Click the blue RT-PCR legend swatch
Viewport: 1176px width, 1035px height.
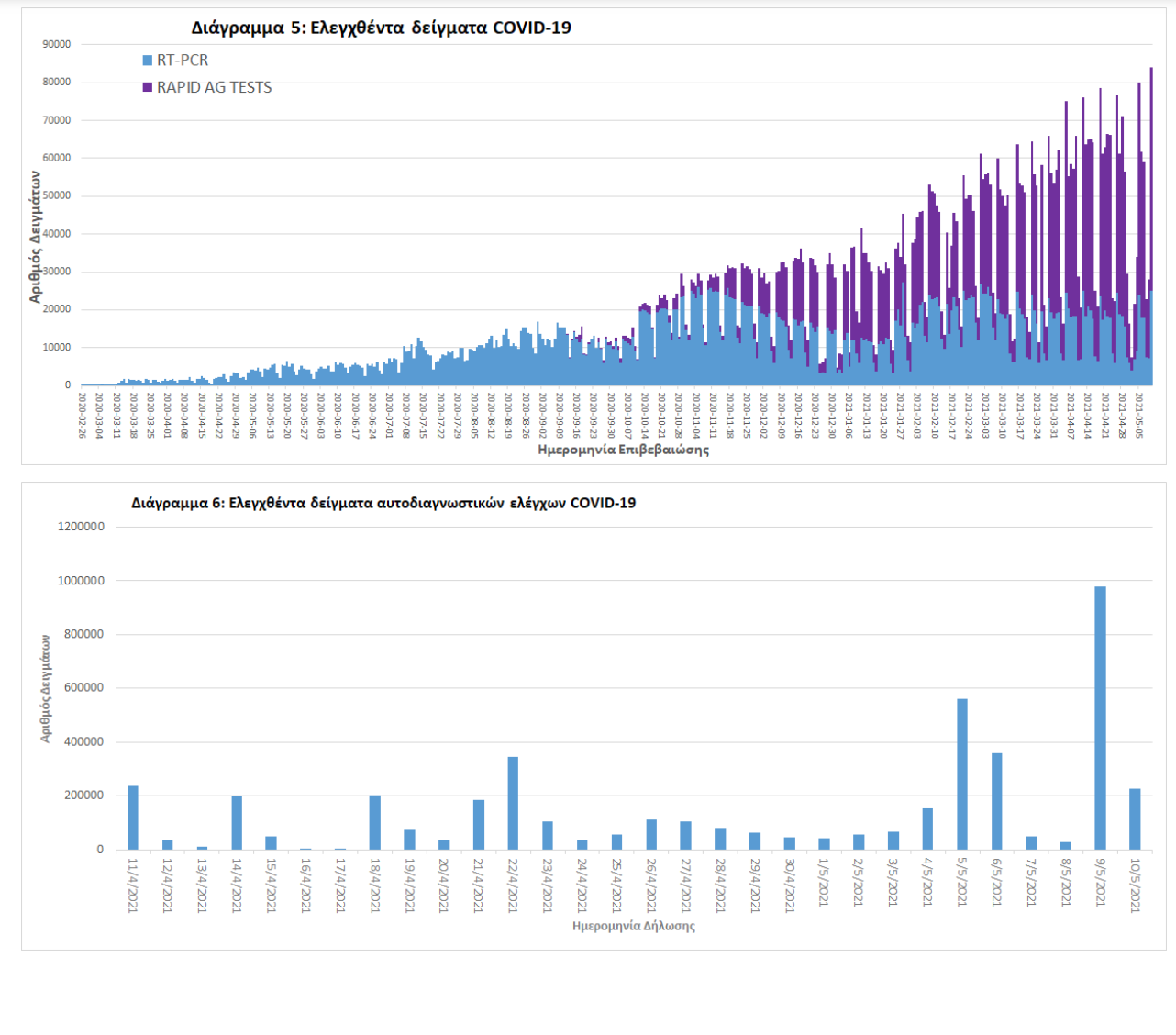coord(147,61)
